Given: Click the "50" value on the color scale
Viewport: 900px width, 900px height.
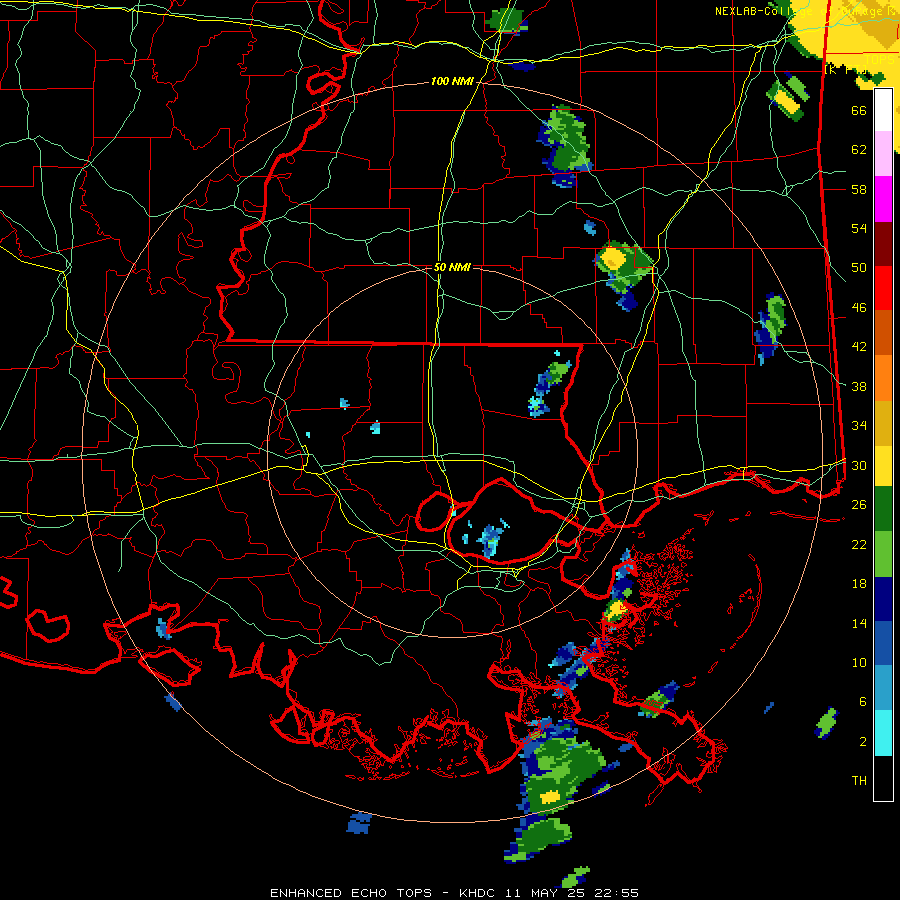Looking at the screenshot, I should click(859, 268).
